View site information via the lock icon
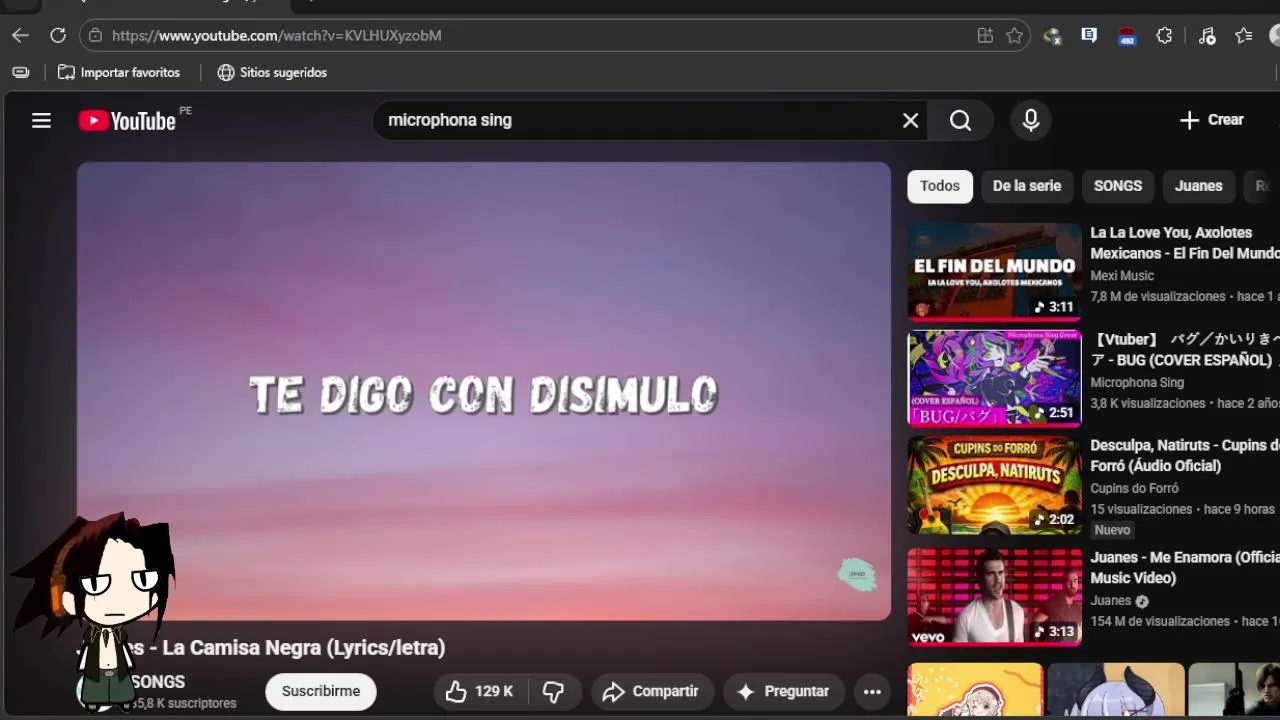Image resolution: width=1280 pixels, height=720 pixels. coord(95,35)
